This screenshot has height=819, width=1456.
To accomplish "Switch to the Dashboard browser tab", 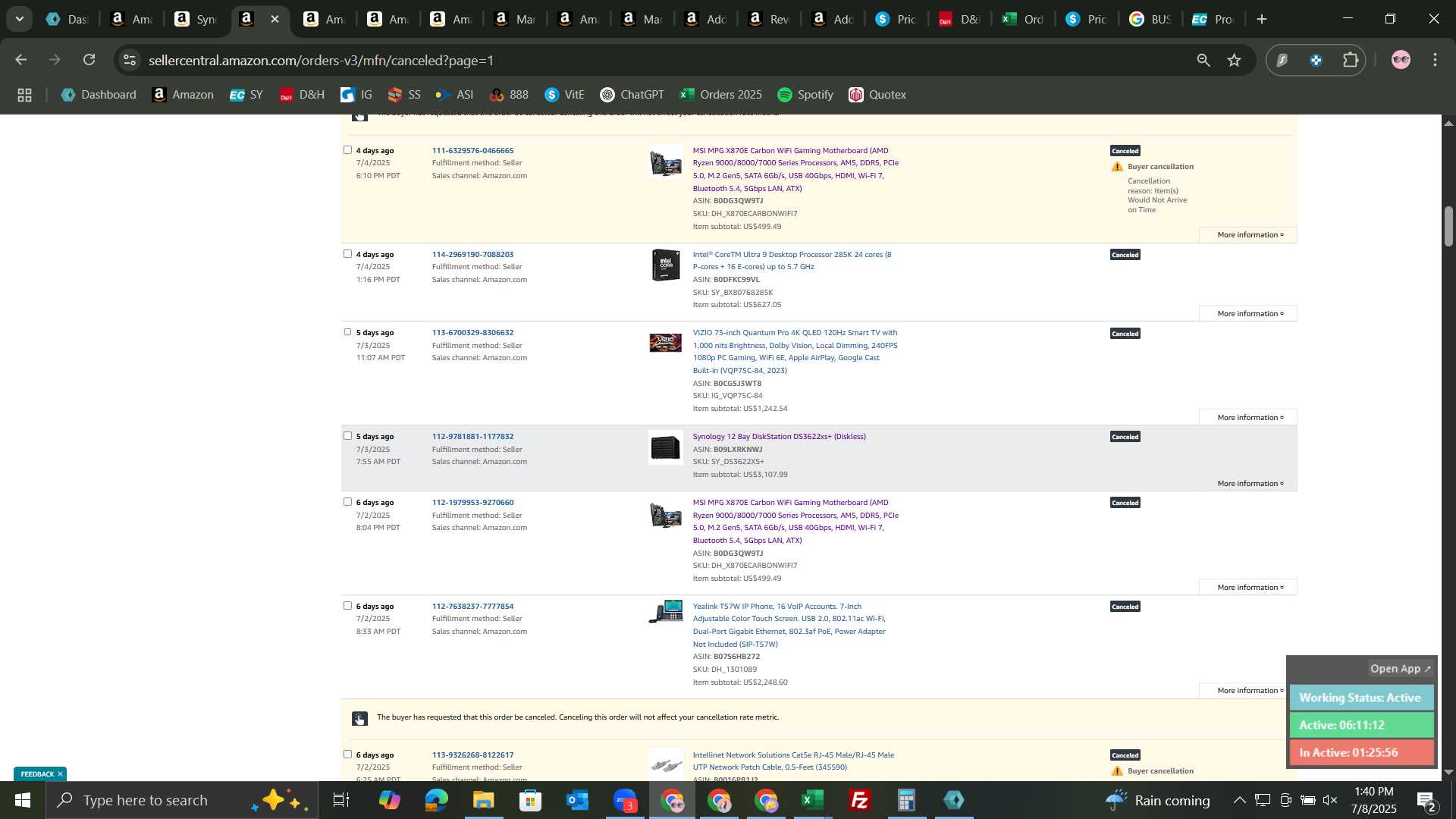I will 68,19.
